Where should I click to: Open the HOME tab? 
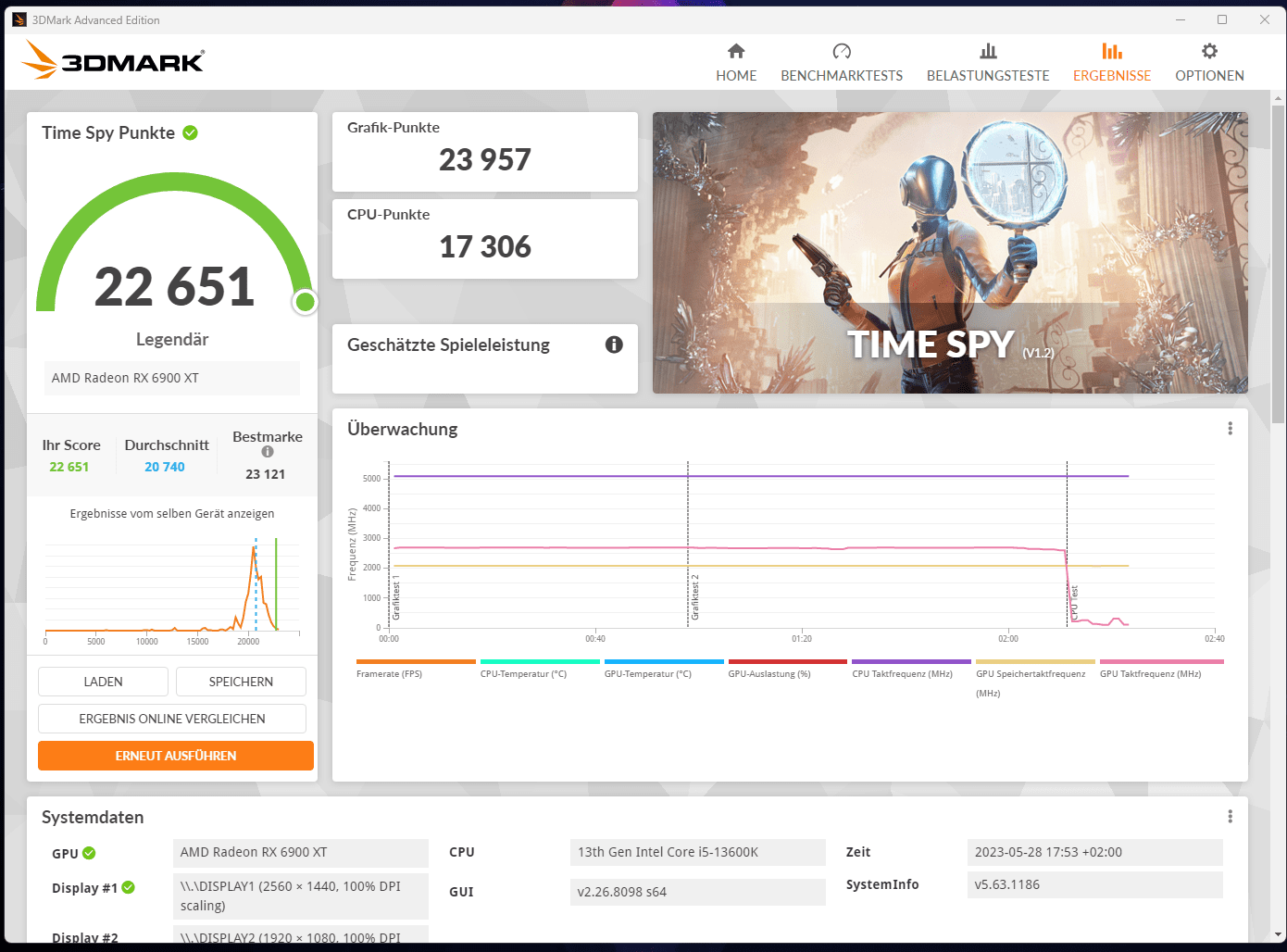coord(736,63)
